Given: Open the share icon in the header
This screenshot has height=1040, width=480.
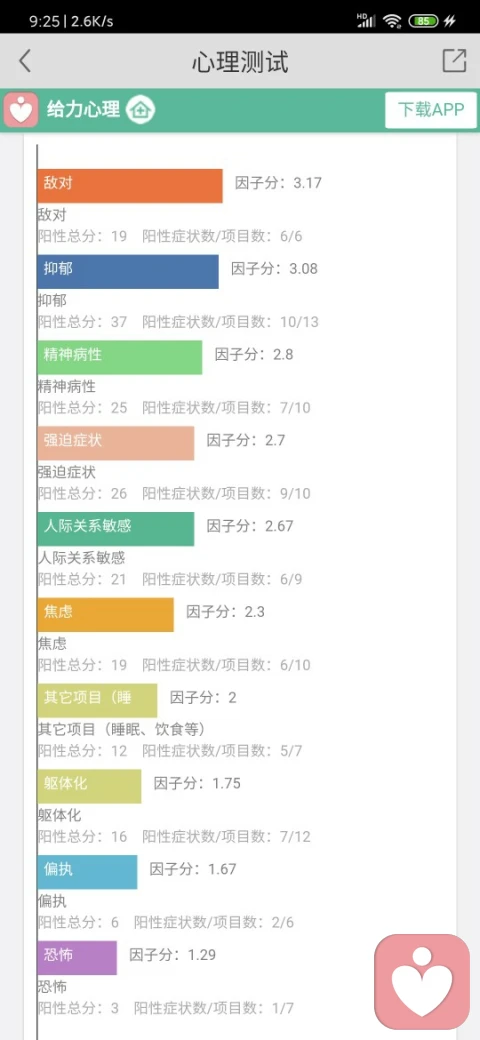Looking at the screenshot, I should [454, 60].
